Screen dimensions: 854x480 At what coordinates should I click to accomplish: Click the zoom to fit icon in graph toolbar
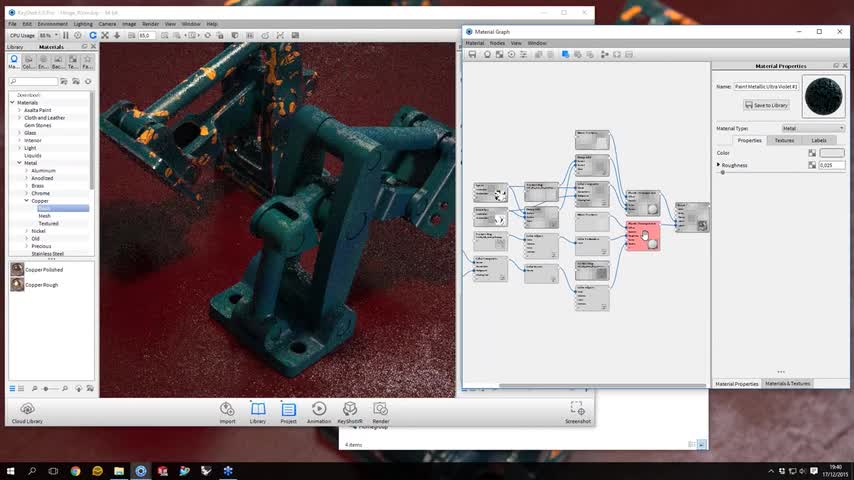tap(617, 54)
